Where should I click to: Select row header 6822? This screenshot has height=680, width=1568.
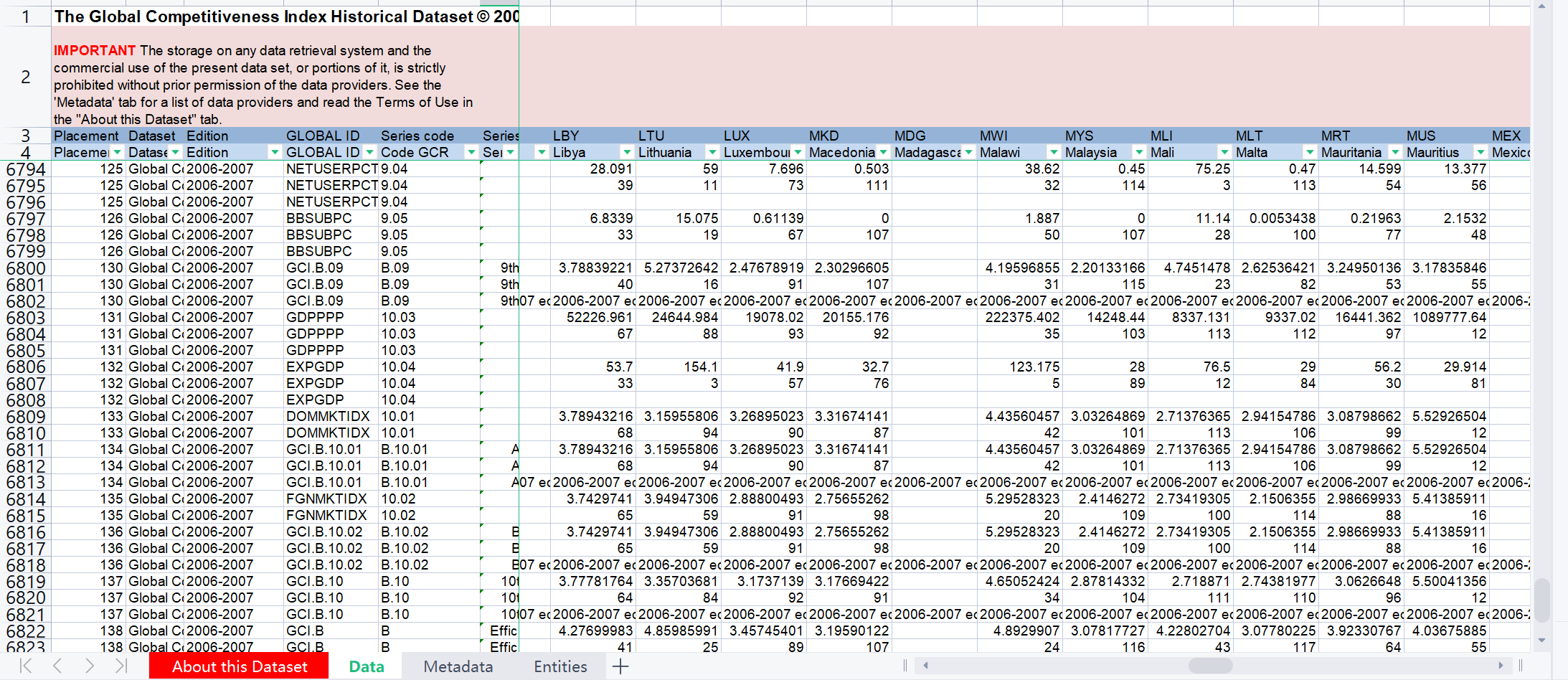tap(26, 631)
